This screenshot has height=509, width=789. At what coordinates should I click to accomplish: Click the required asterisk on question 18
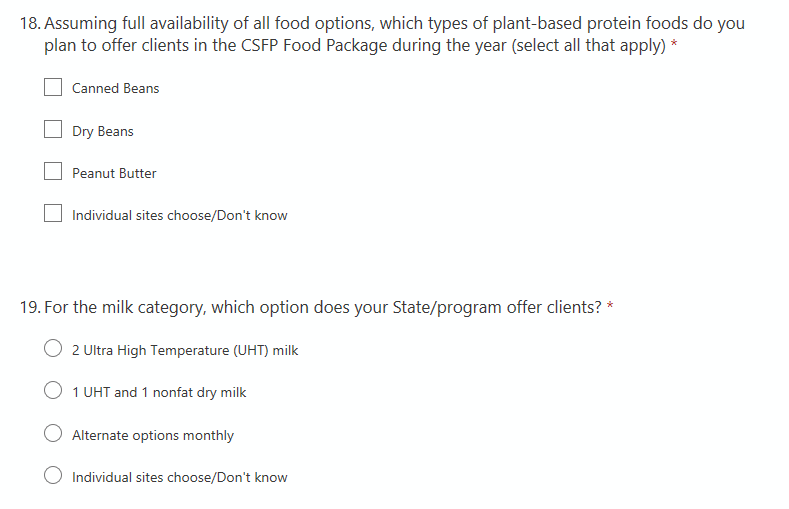coord(674,46)
